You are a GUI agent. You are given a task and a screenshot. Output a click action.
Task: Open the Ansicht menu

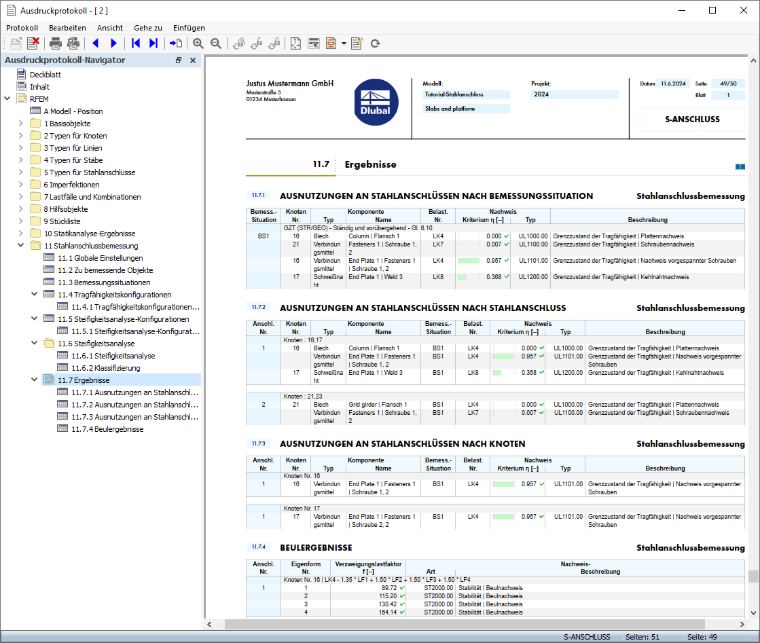pos(110,28)
